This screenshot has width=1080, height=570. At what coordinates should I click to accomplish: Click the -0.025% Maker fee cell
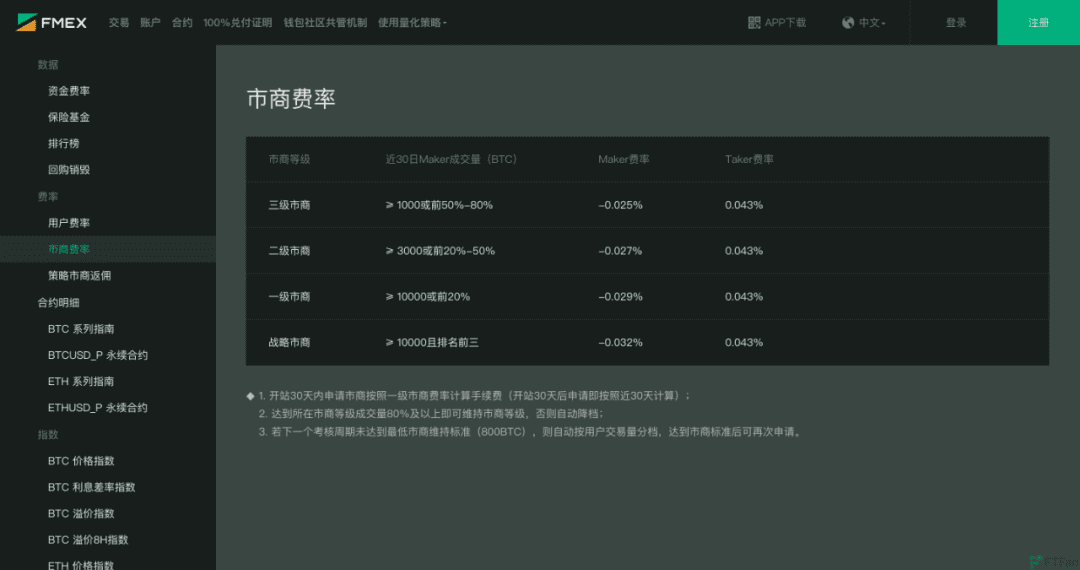pyautogui.click(x=620, y=205)
